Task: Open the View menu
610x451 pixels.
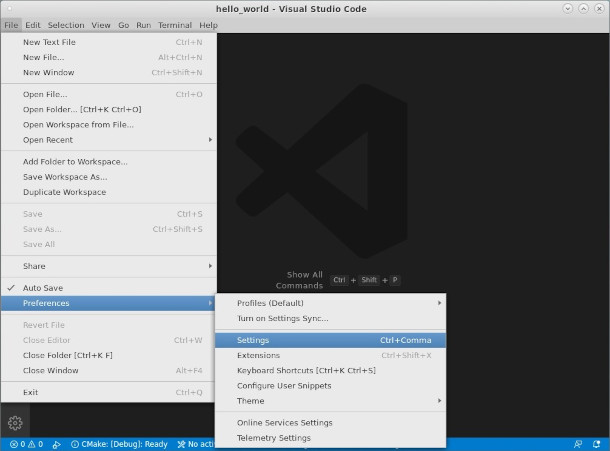Action: pyautogui.click(x=101, y=25)
